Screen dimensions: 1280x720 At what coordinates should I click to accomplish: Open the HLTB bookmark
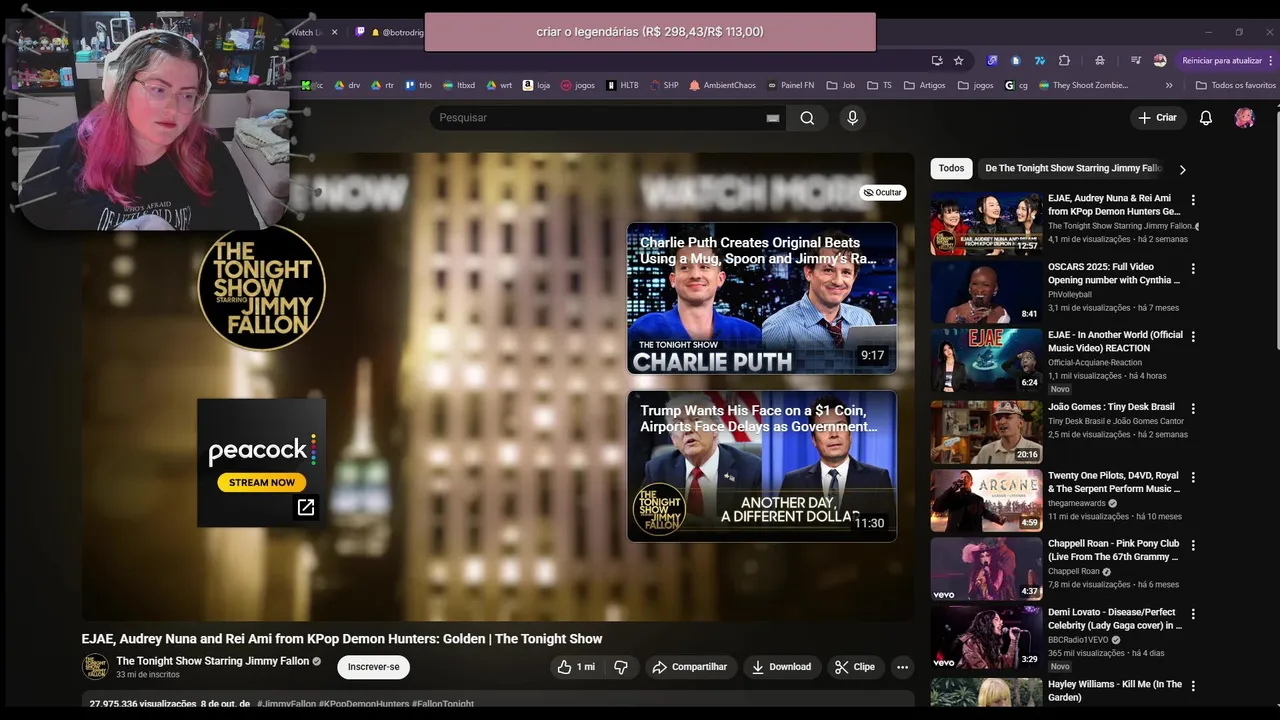[x=622, y=85]
